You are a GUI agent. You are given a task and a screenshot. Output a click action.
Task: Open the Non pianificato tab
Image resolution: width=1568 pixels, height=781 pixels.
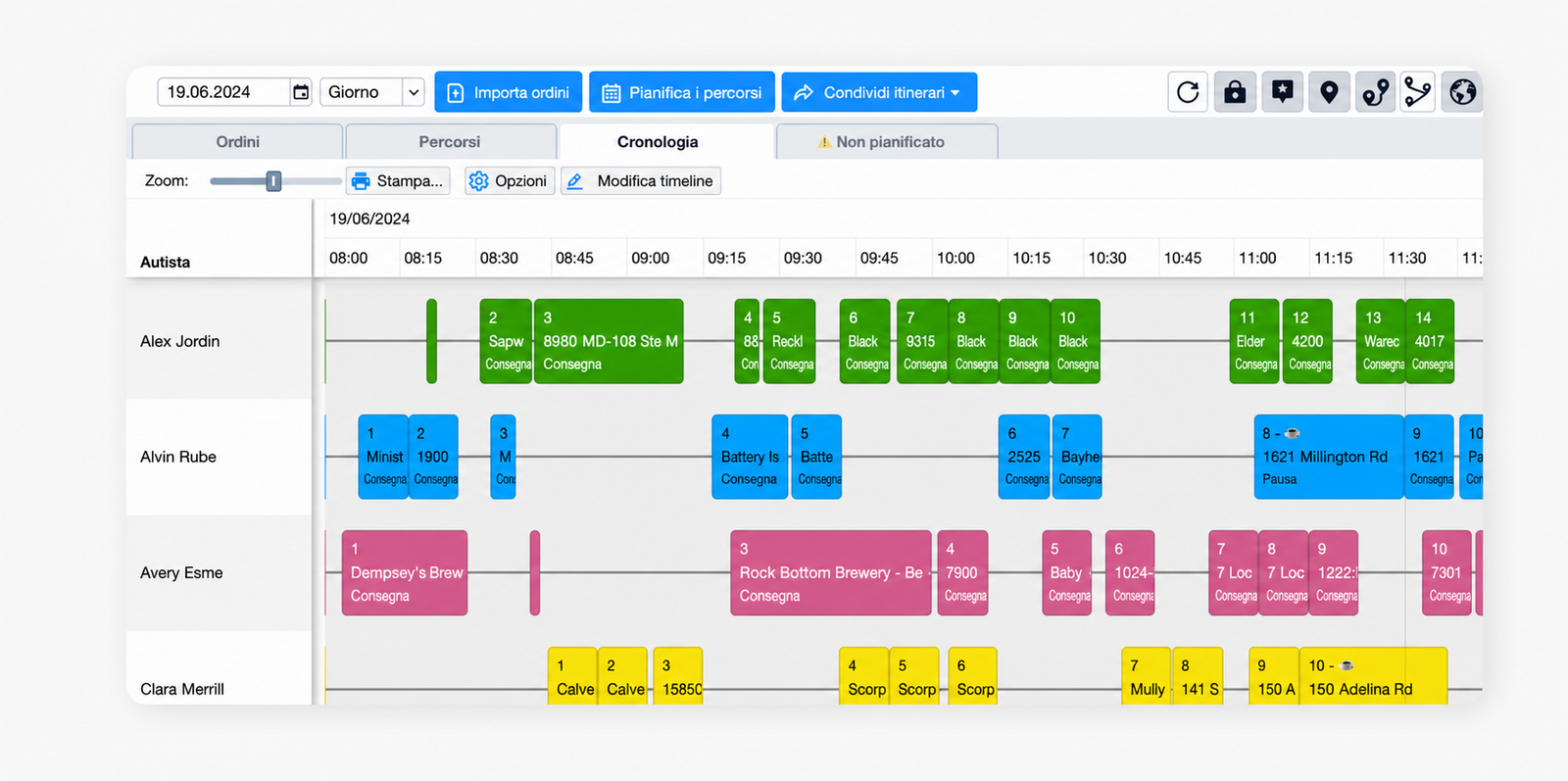[887, 142]
